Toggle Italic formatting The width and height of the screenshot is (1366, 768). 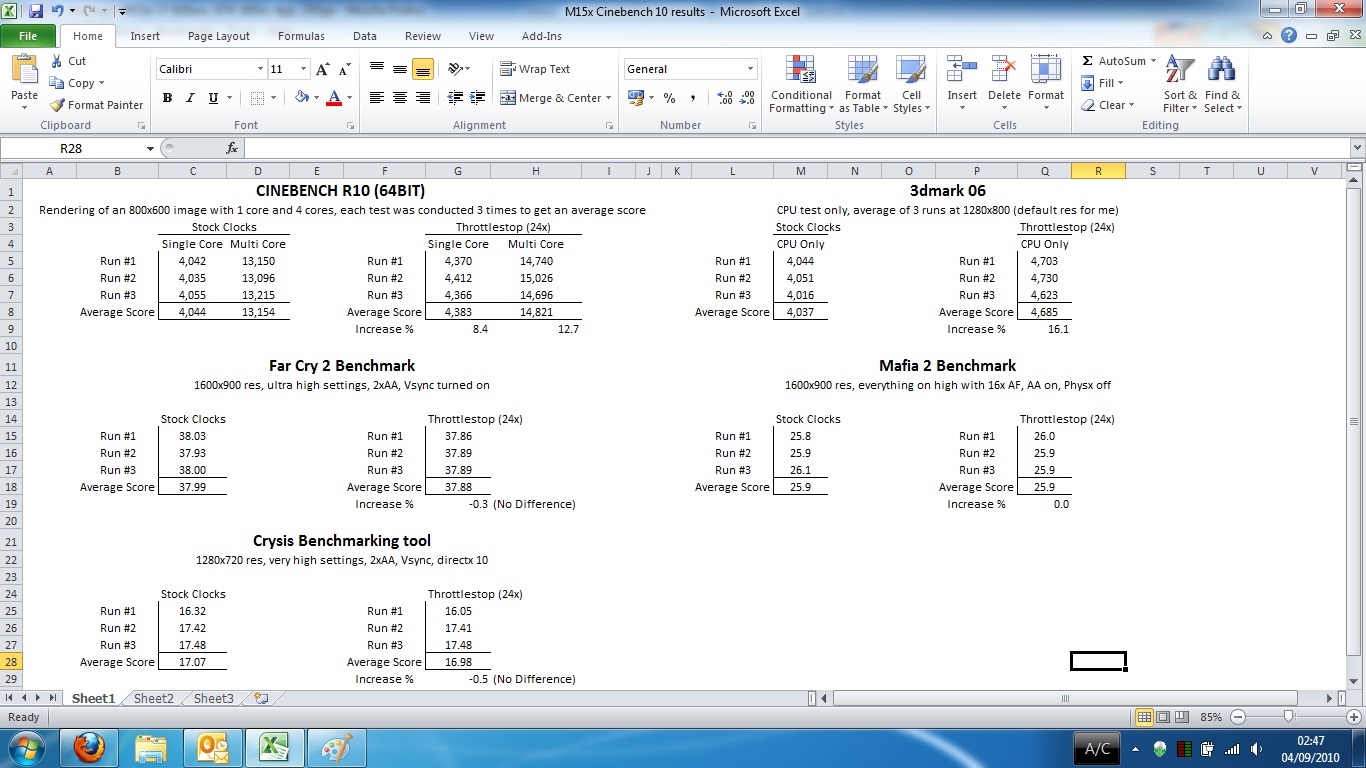click(190, 98)
